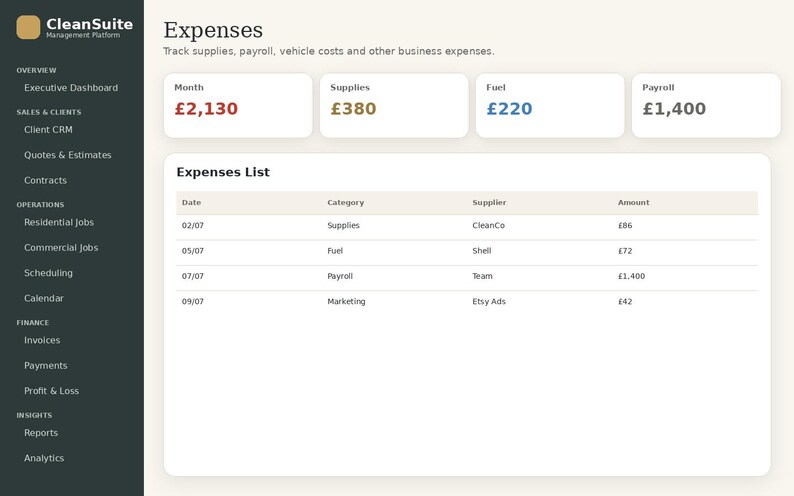Viewport: 794px width, 496px height.
Task: Open the Invoices page
Action: 42,341
